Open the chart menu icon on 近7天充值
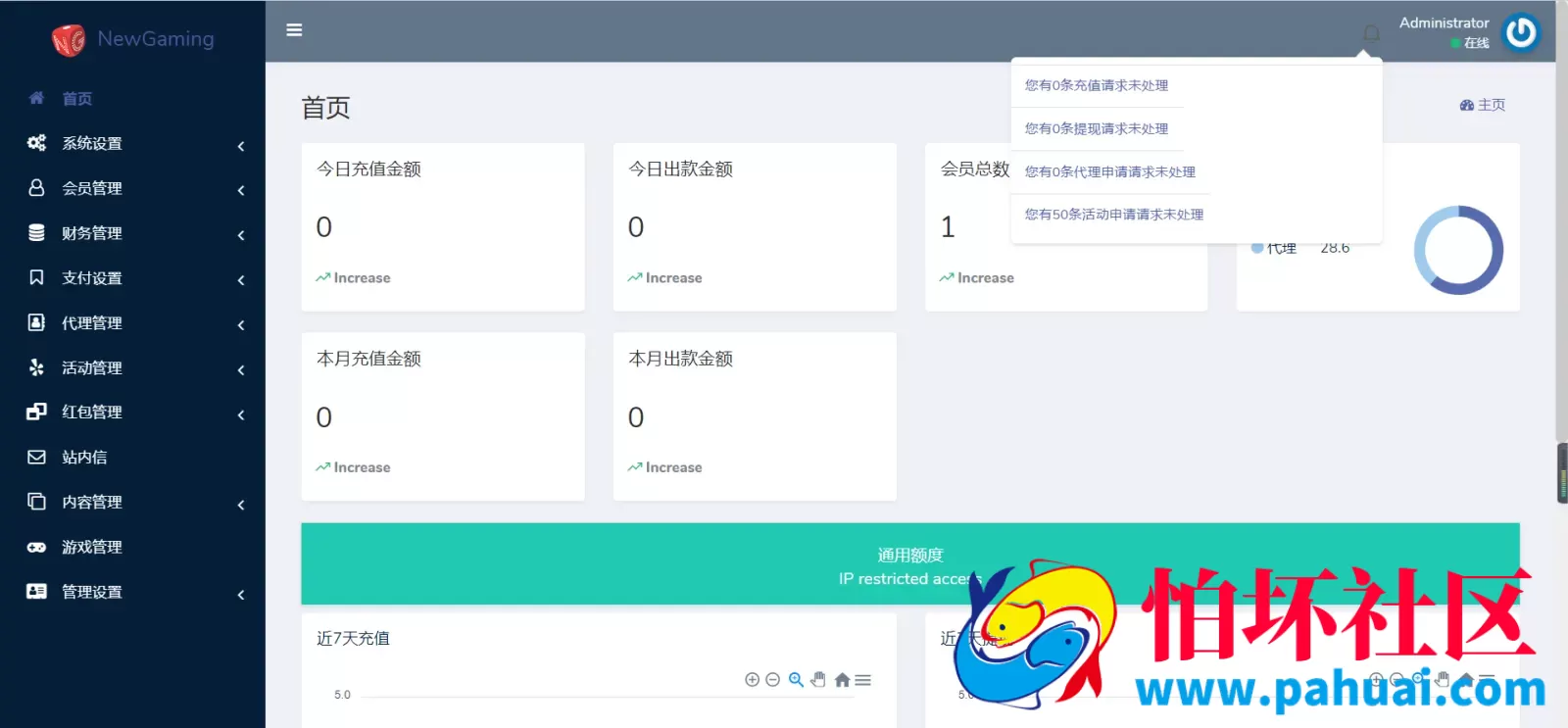The height and width of the screenshot is (728, 1568). (862, 679)
